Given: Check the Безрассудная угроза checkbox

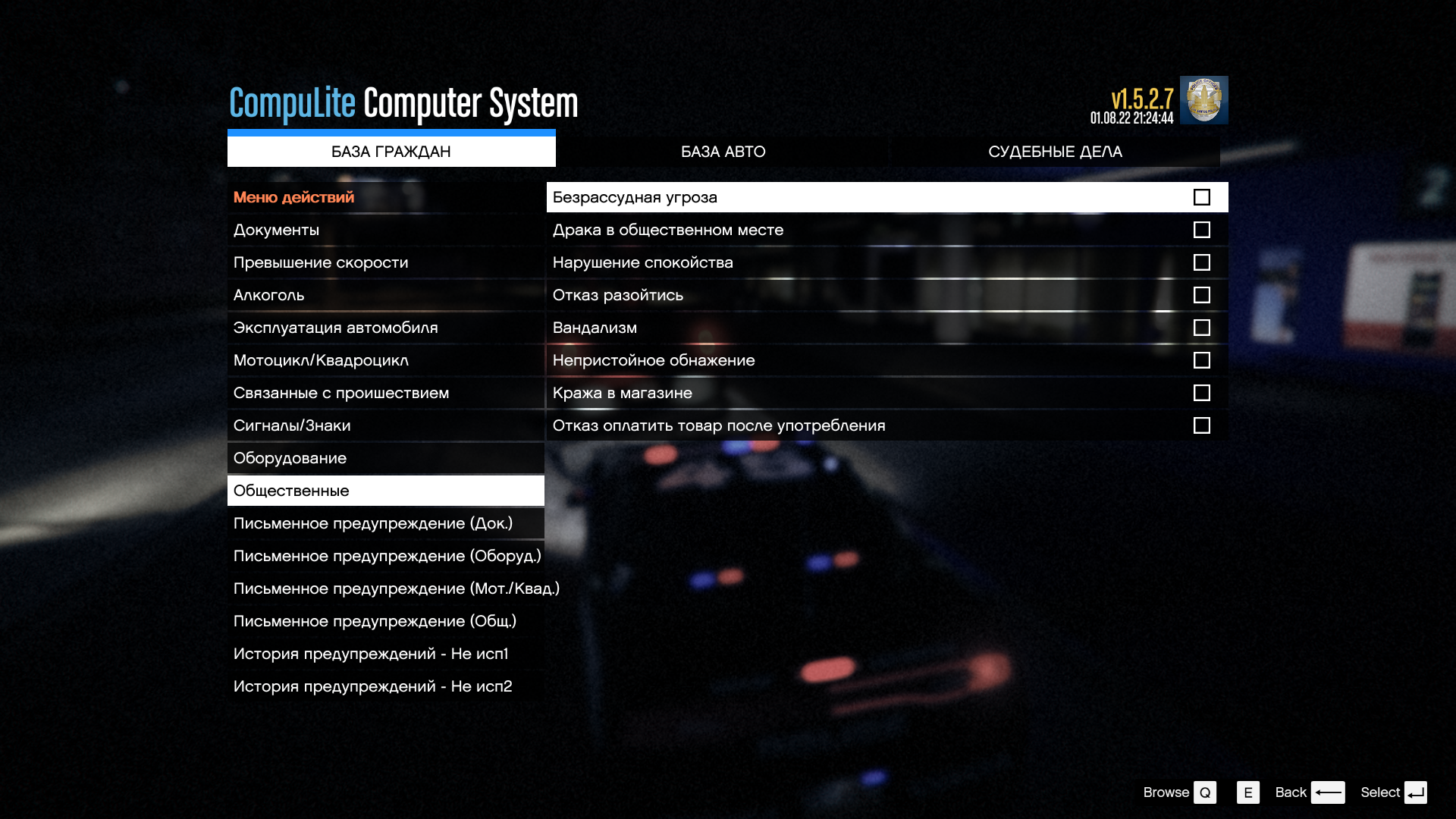Looking at the screenshot, I should [1201, 197].
